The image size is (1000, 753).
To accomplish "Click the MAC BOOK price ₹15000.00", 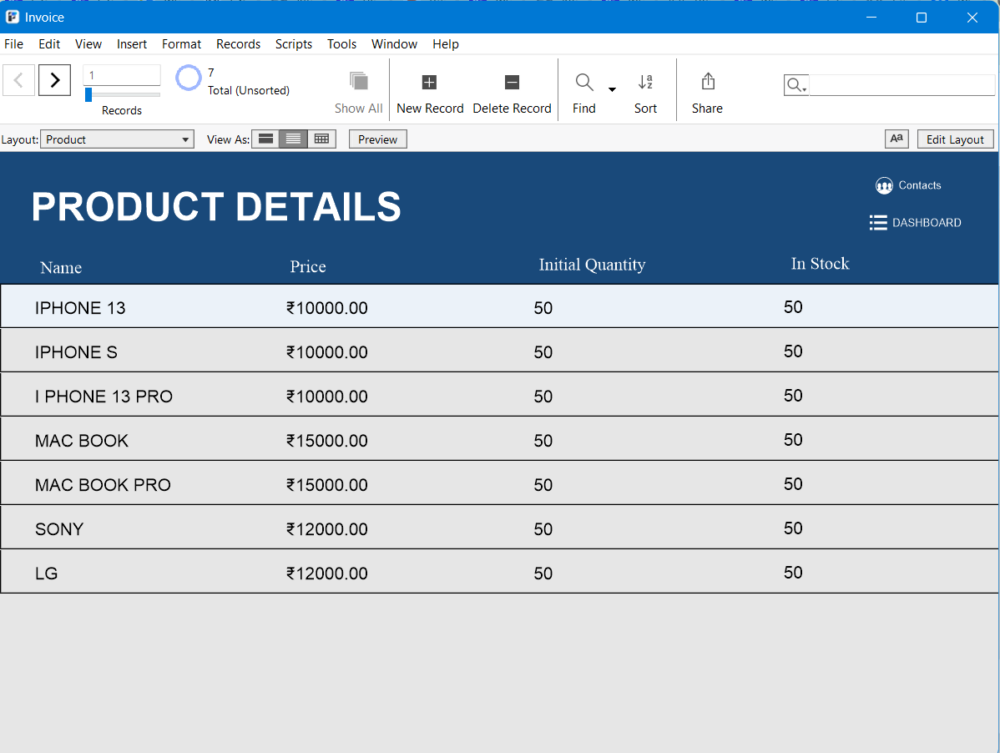I will pyautogui.click(x=327, y=441).
